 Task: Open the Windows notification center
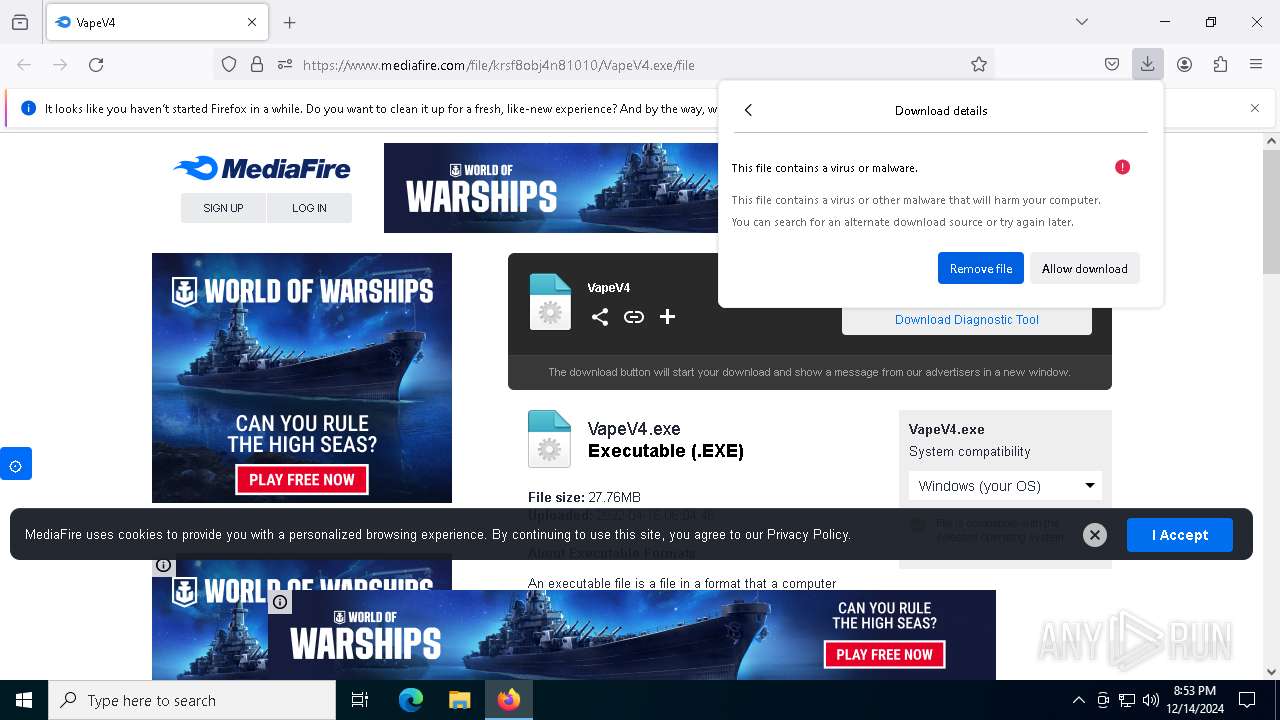click(x=1247, y=700)
